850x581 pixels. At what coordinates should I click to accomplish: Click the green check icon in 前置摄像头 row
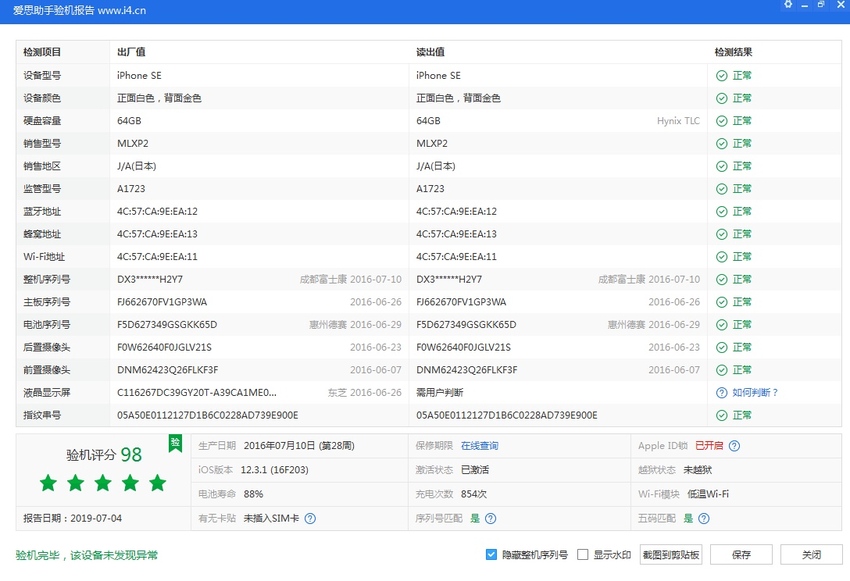click(x=722, y=370)
